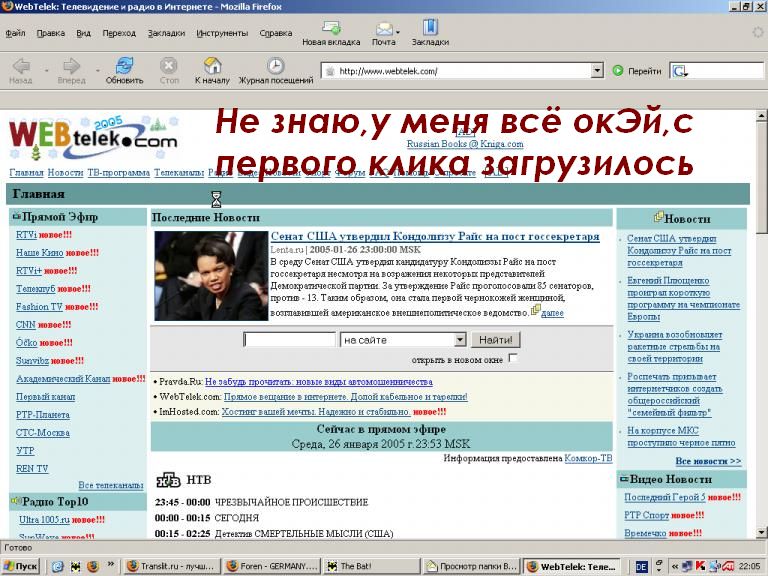Screen dimensions: 768x576
Task: Click the Пуск start button
Action: [x=21, y=566]
